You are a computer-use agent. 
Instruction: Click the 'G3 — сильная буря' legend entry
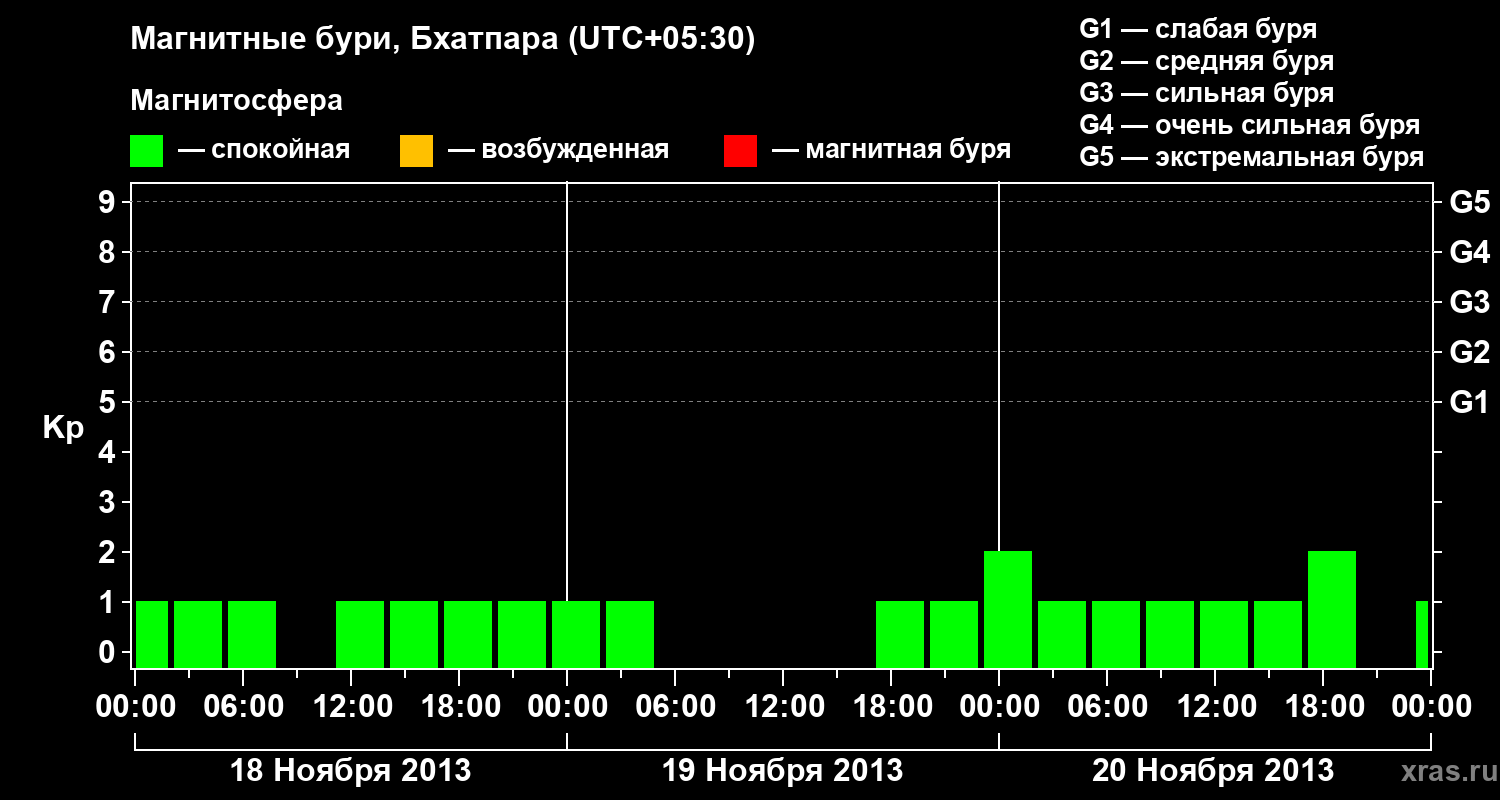[x=1207, y=93]
